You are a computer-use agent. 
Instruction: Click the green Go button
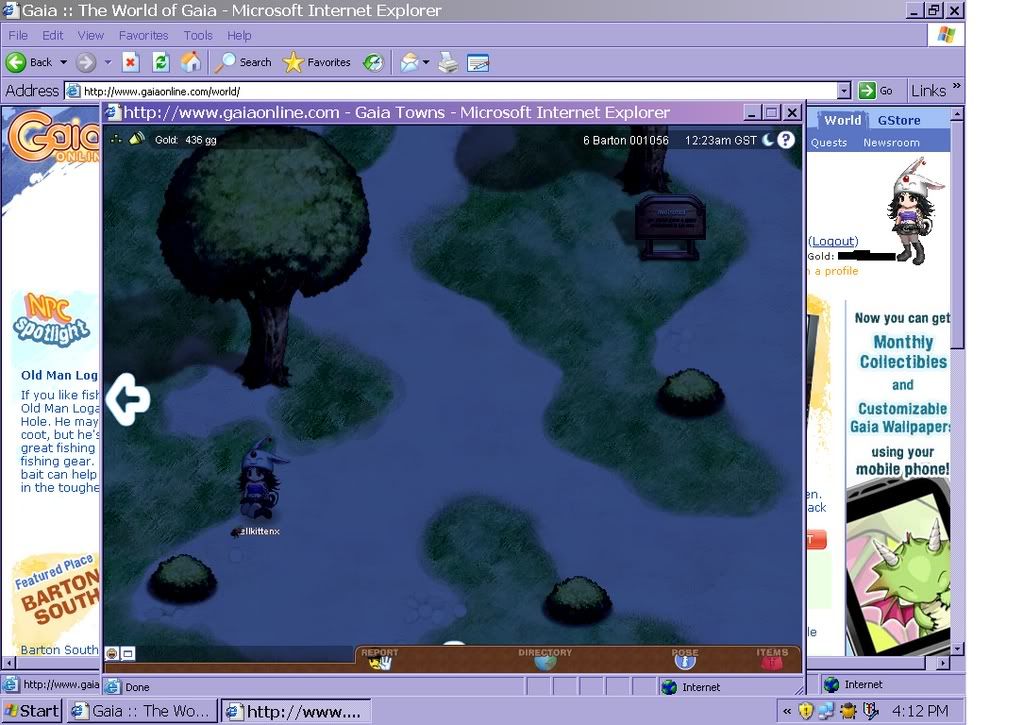click(x=876, y=91)
